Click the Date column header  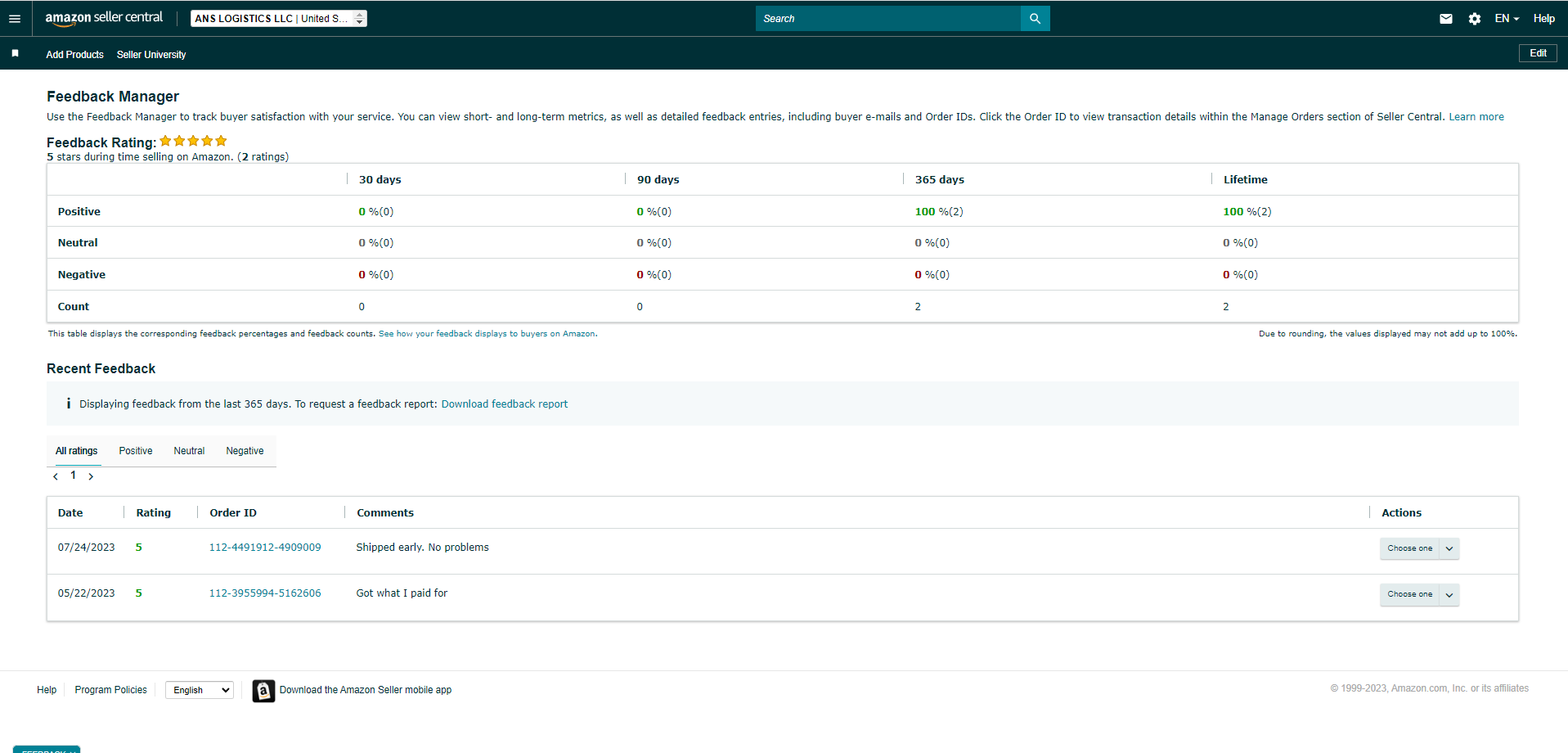pos(70,513)
